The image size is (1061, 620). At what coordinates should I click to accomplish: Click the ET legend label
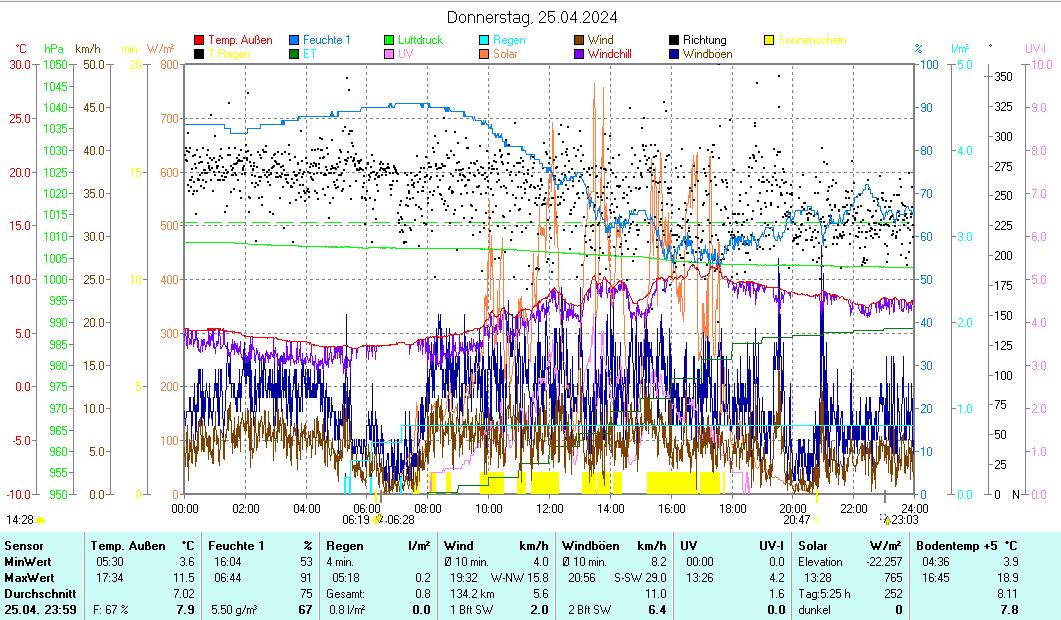click(x=309, y=54)
